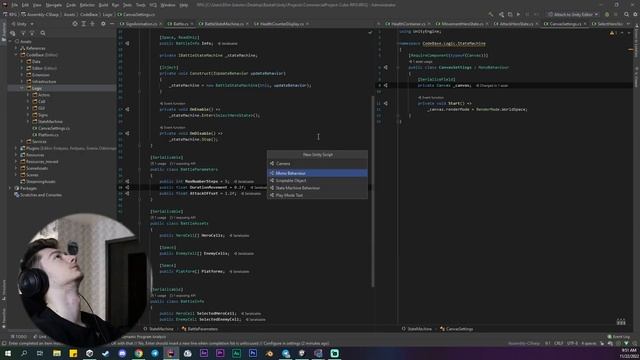Image resolution: width=640 pixels, height=360 pixels.
Task: Click gutter icon beside CanvasSettings class declaration
Action: (x=385, y=67)
